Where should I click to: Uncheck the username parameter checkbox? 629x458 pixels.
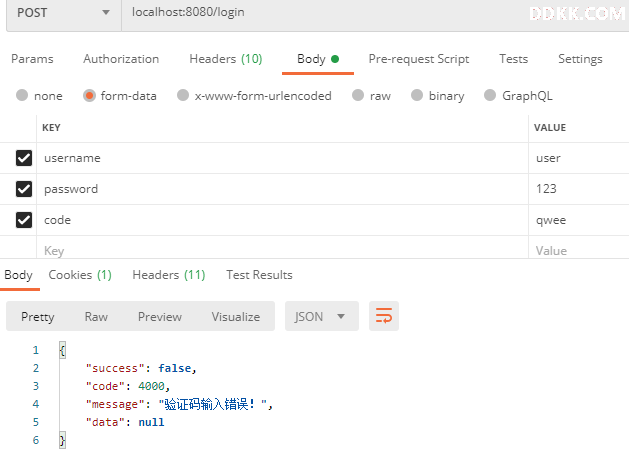tap(24, 158)
